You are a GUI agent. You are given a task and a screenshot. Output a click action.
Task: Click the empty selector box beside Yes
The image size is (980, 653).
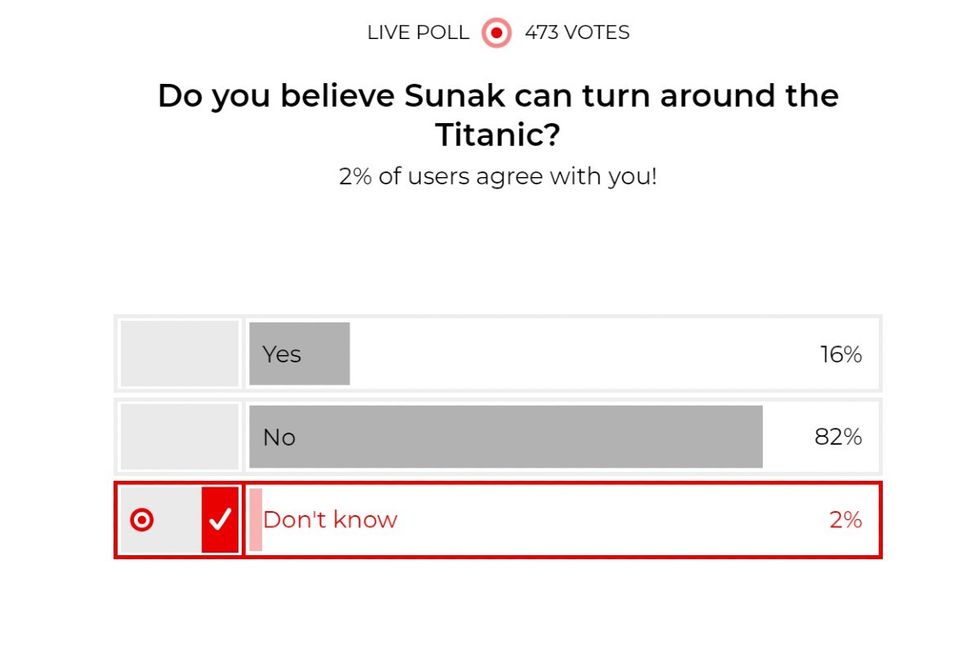click(178, 353)
